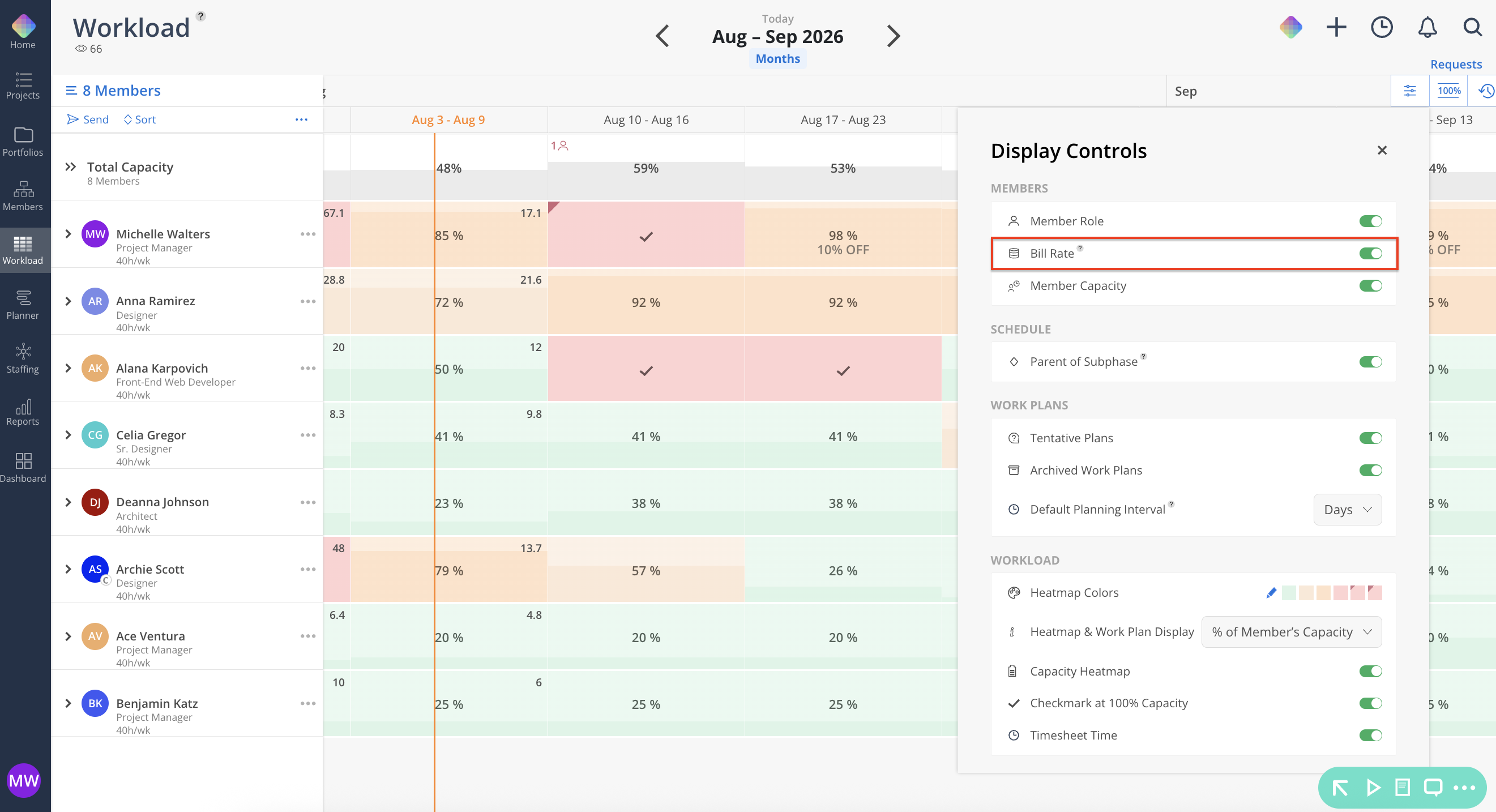Expand Michelle Walters' row
Screen dimensions: 1496x812
click(x=69, y=234)
